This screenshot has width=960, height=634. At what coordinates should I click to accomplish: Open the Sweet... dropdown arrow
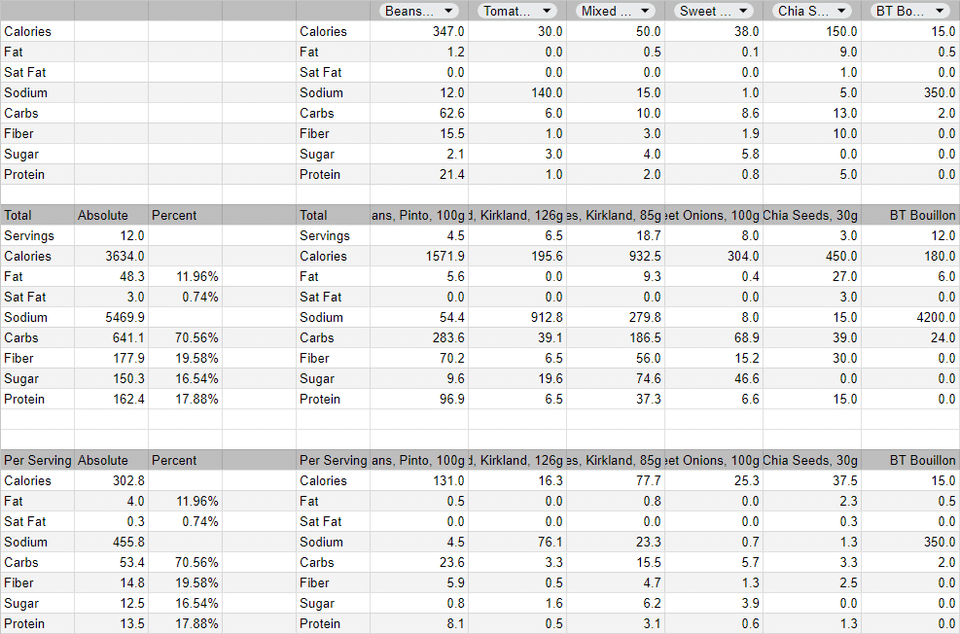coord(743,11)
